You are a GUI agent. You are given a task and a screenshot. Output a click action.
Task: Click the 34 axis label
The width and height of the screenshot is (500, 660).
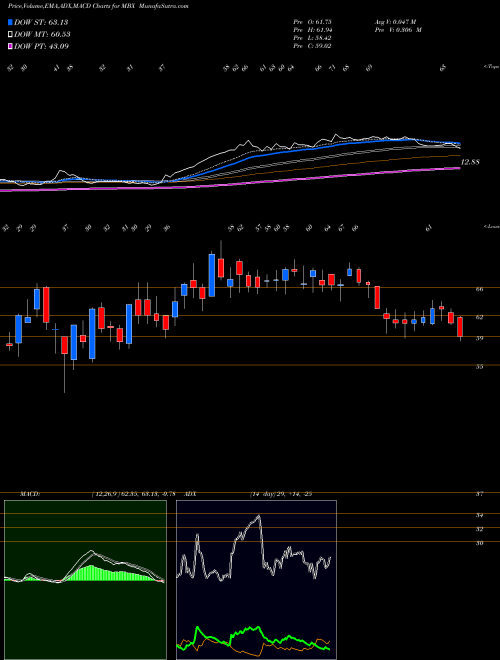479,516
